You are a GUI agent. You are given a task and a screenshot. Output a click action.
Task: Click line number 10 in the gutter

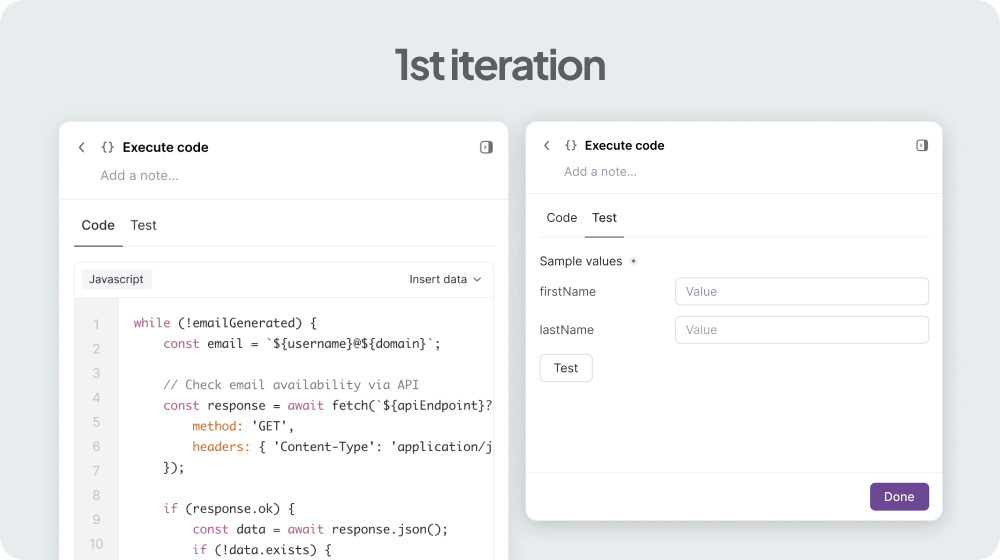click(96, 543)
